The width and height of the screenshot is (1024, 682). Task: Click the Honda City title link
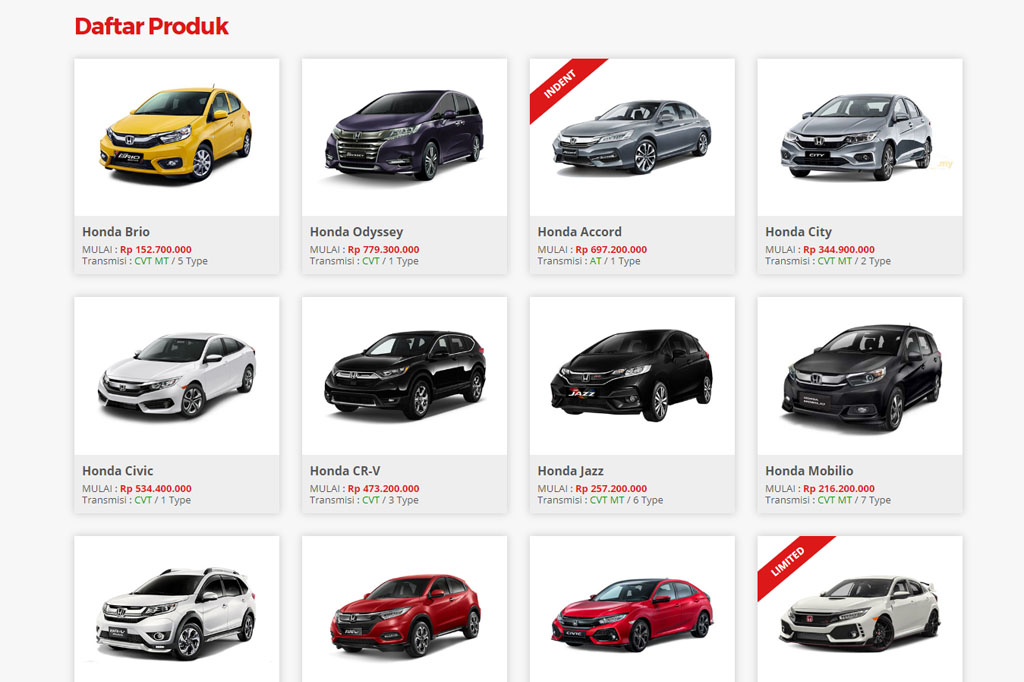[798, 232]
